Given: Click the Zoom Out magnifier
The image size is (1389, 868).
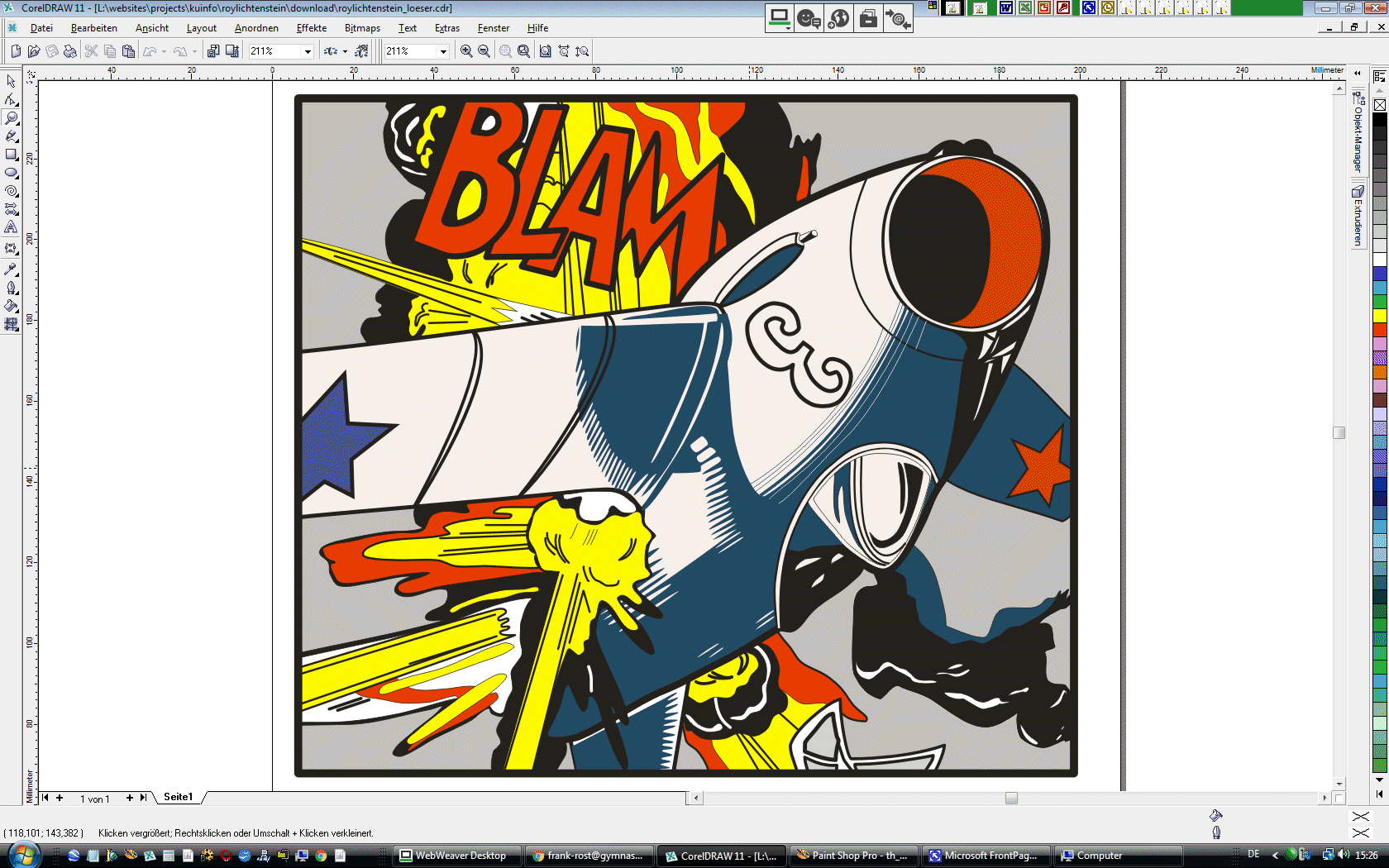Looking at the screenshot, I should click(484, 51).
